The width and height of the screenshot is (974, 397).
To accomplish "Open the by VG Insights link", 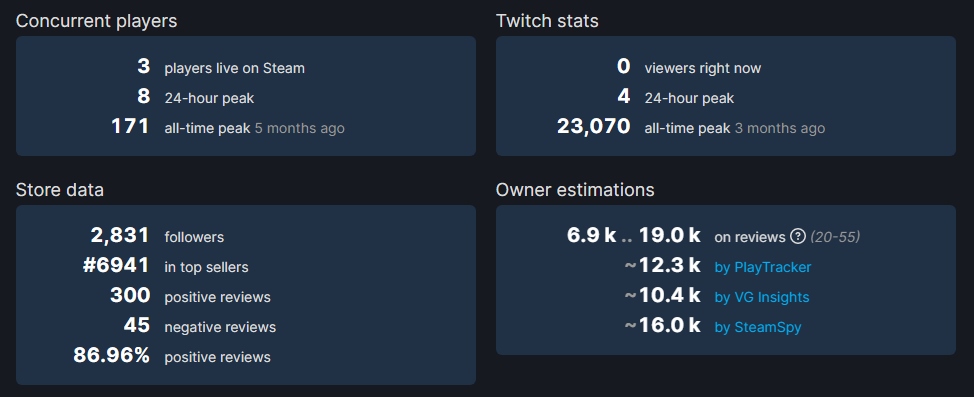I will 762,297.
